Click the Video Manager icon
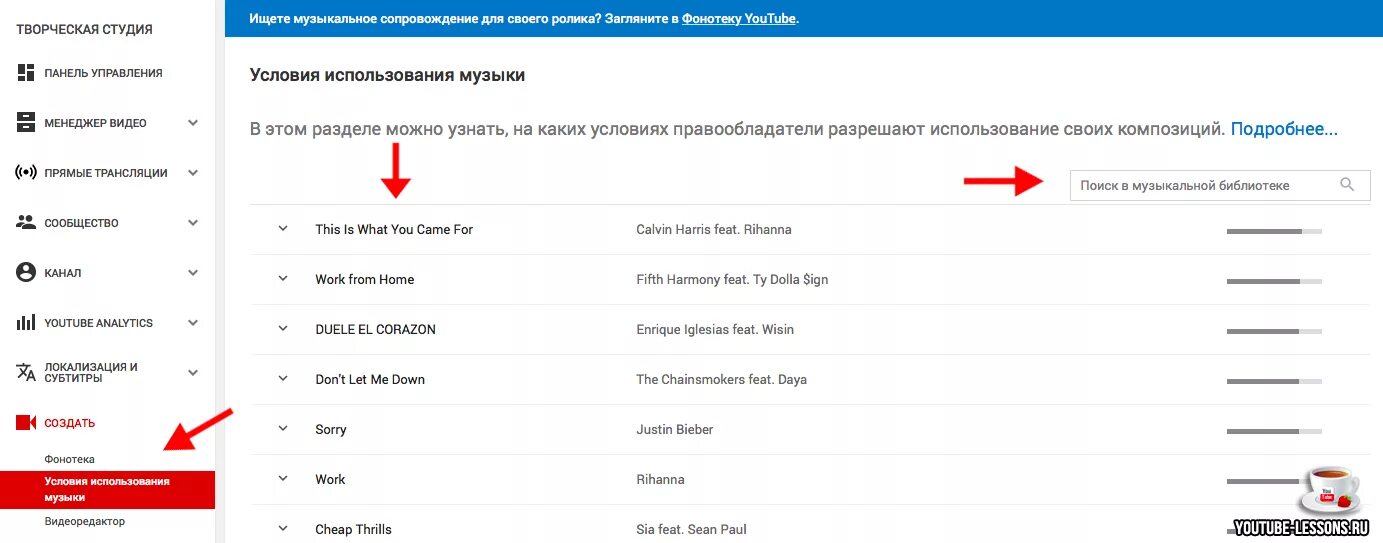Screen dimensions: 1383x543 [x=26, y=123]
